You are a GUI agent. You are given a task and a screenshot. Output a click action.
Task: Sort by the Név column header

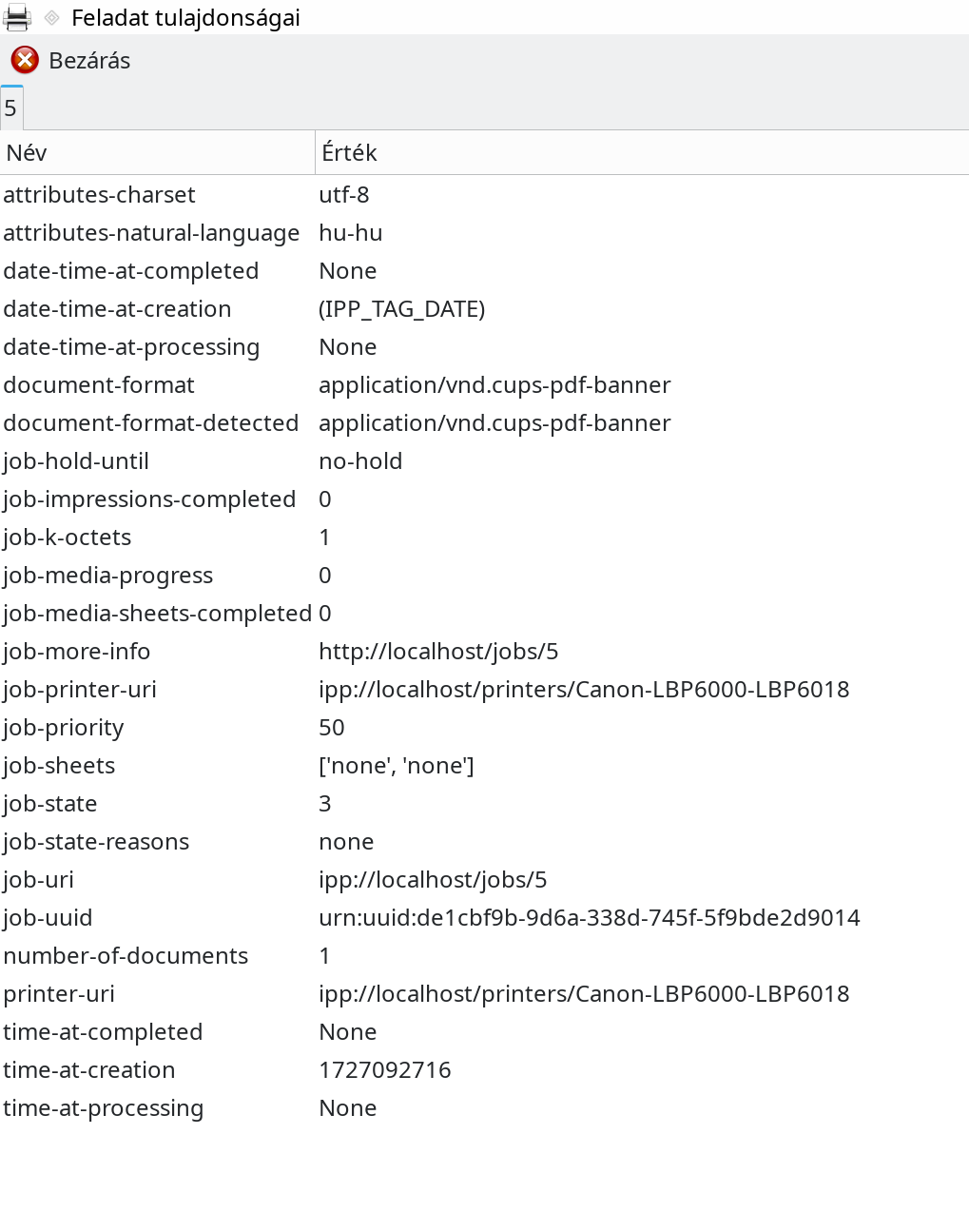click(x=157, y=152)
